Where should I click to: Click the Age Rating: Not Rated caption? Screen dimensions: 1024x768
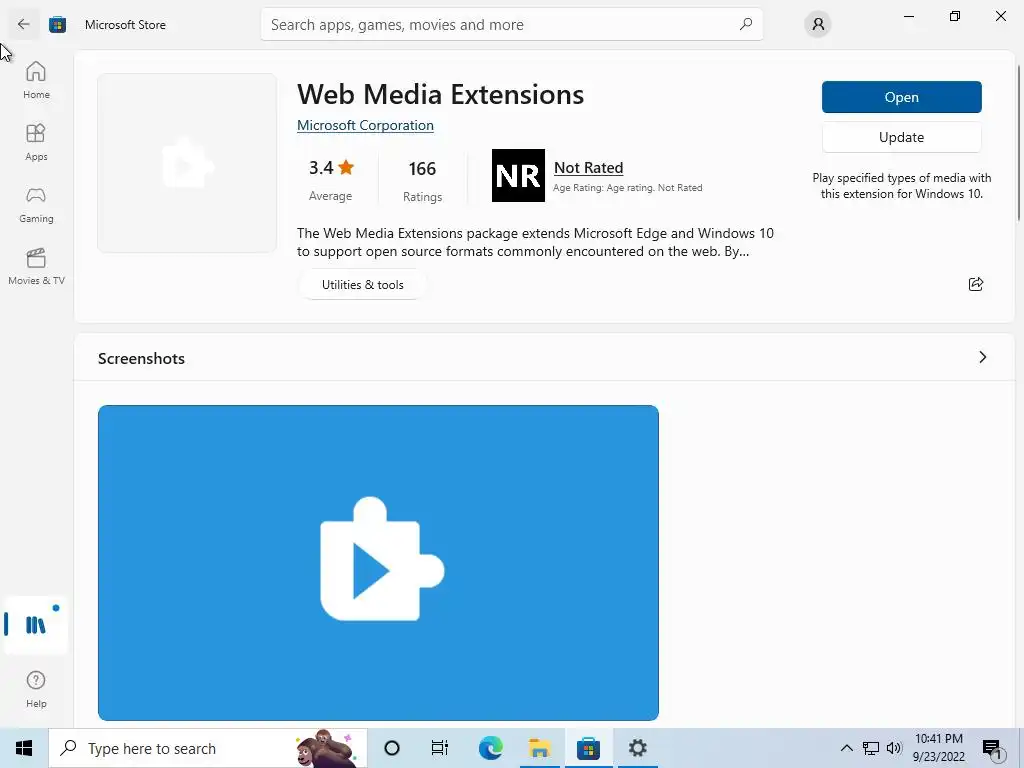pos(628,188)
